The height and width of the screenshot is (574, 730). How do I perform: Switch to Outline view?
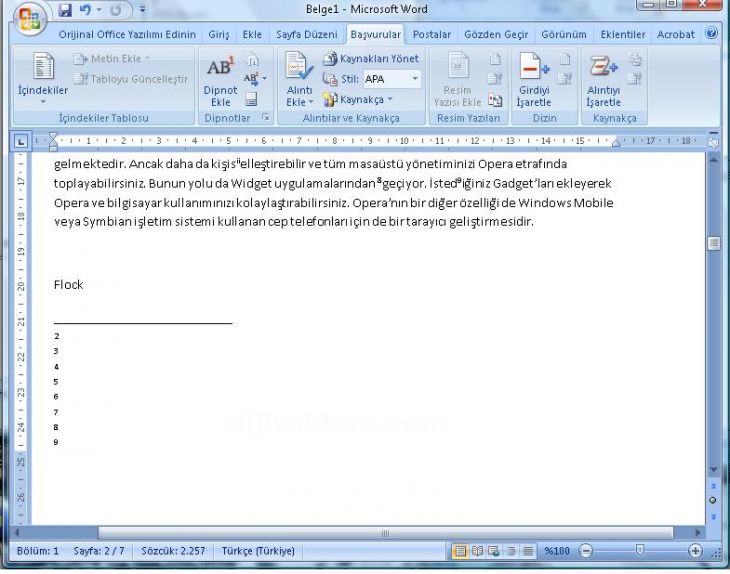click(x=511, y=552)
